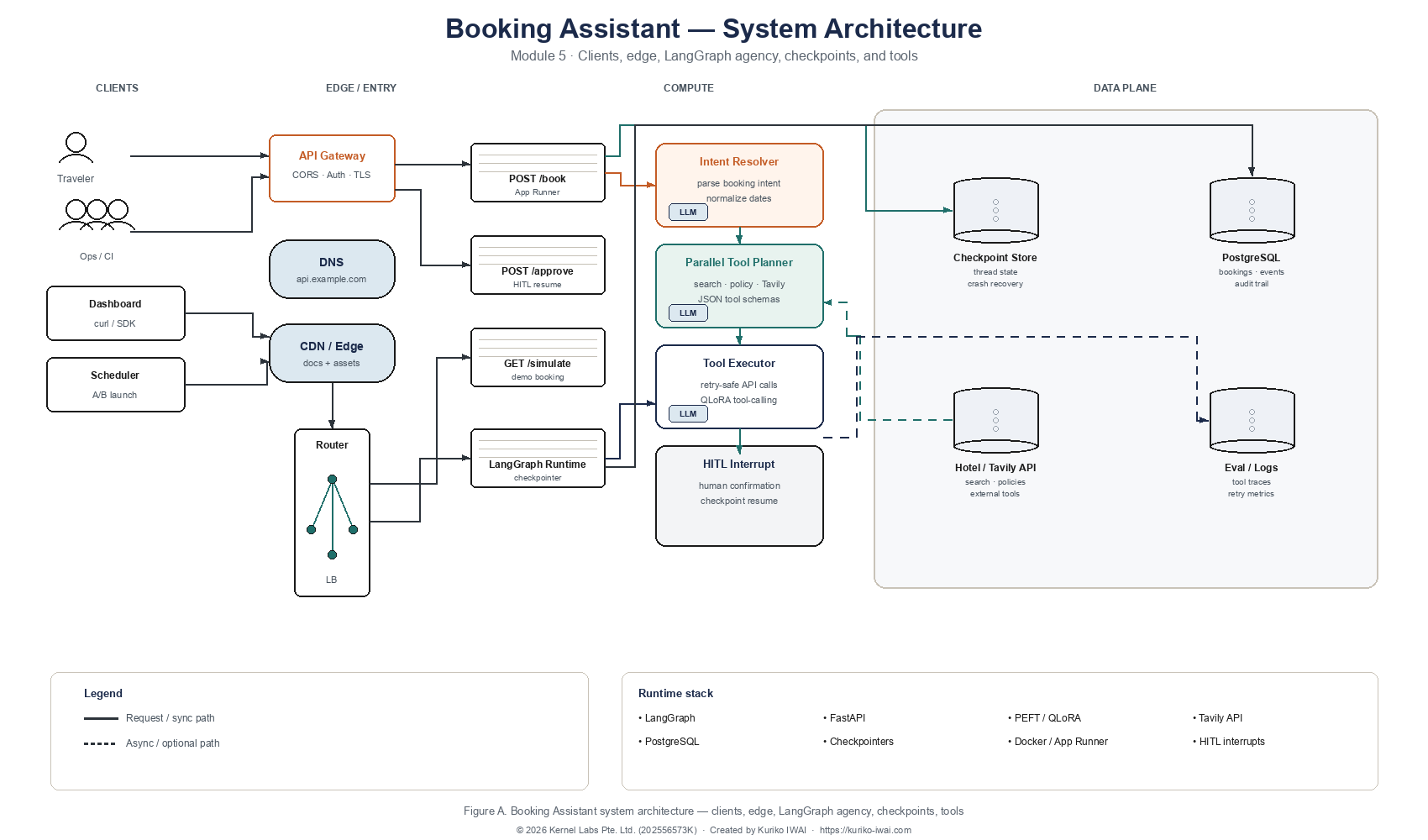Screen dimensions: 1428x840
Task: Click the parse booking intent text
Action: pyautogui.click(x=739, y=183)
